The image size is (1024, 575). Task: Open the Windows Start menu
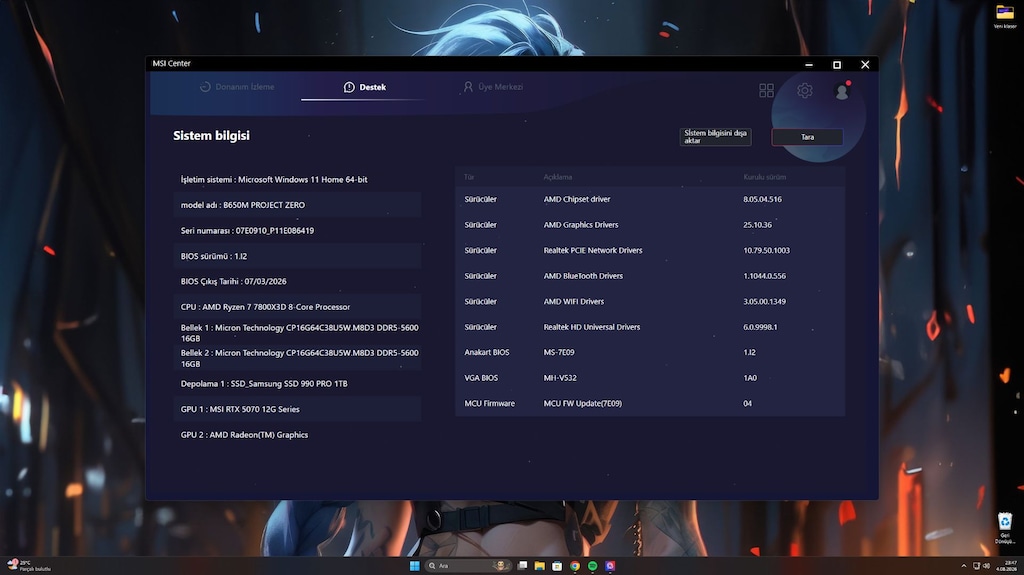[414, 566]
